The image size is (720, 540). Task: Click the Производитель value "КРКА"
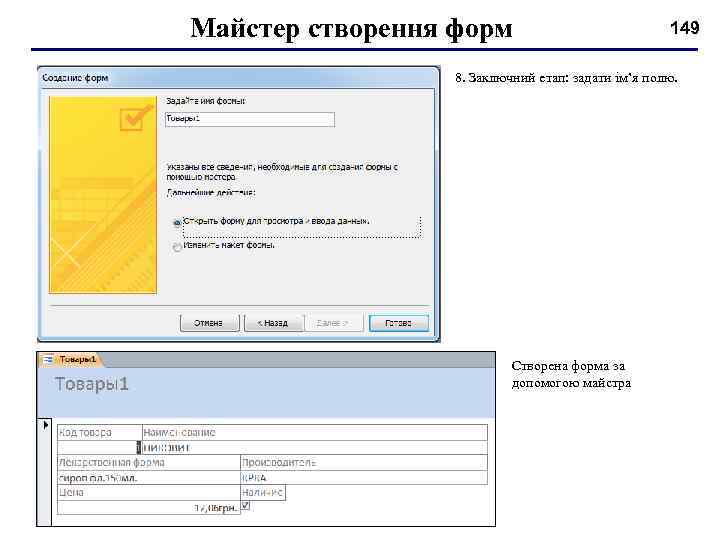(364, 478)
